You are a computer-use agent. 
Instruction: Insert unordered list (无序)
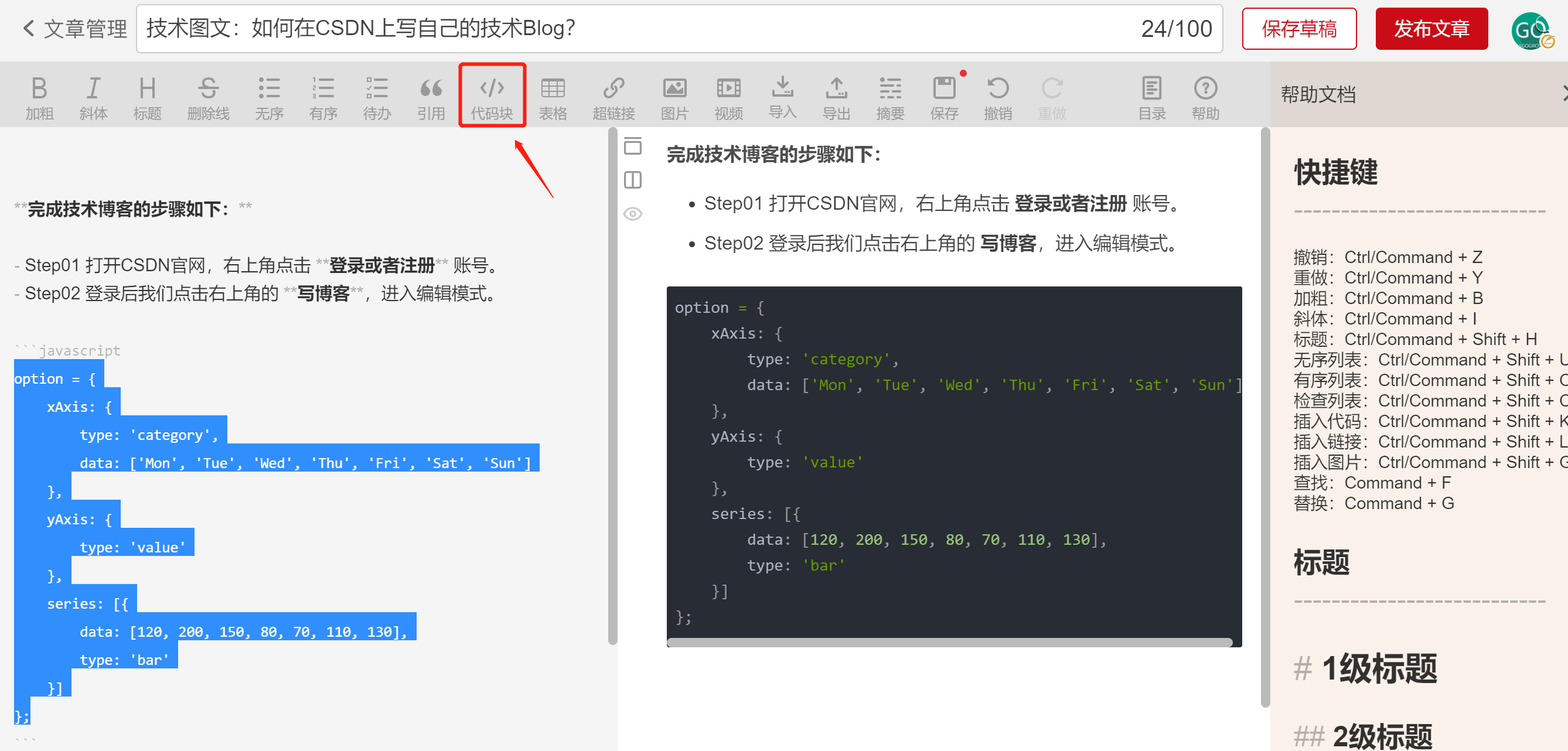(269, 97)
